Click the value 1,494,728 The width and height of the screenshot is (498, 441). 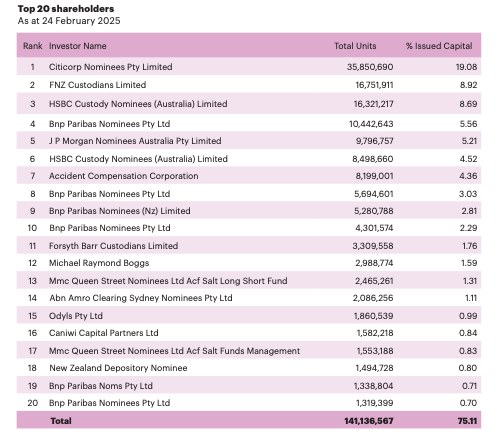click(x=374, y=368)
